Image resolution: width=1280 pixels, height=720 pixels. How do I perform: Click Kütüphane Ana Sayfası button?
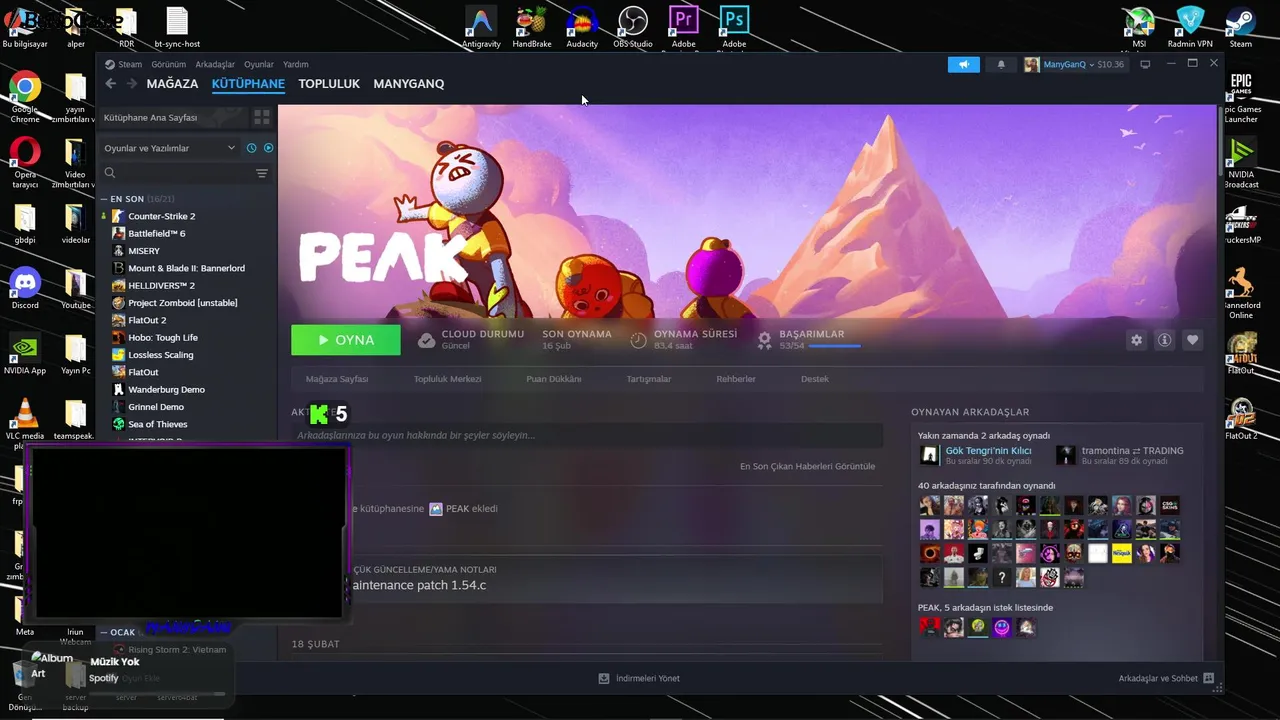coord(173,117)
